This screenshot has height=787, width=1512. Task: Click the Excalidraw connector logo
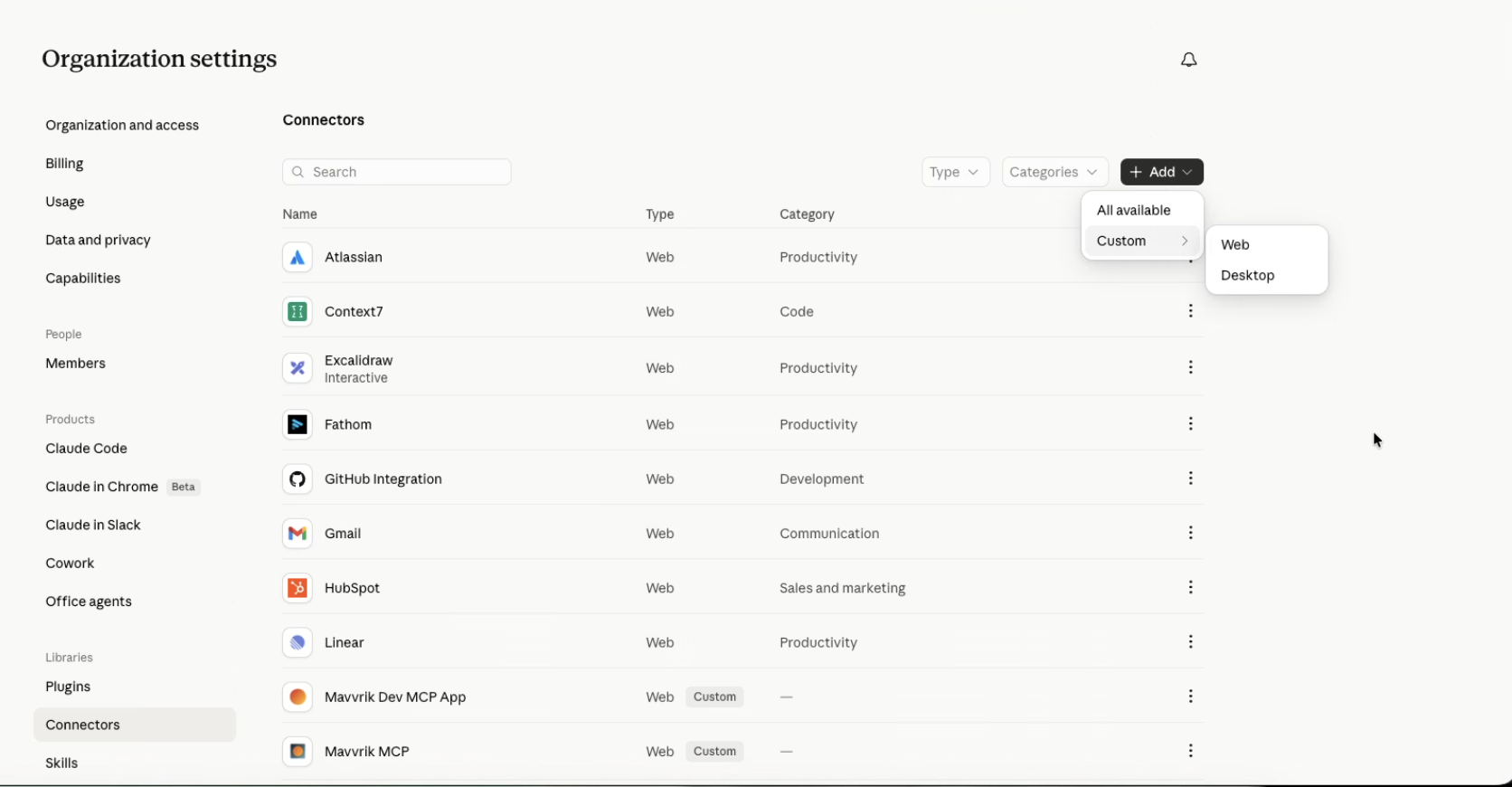coord(298,368)
